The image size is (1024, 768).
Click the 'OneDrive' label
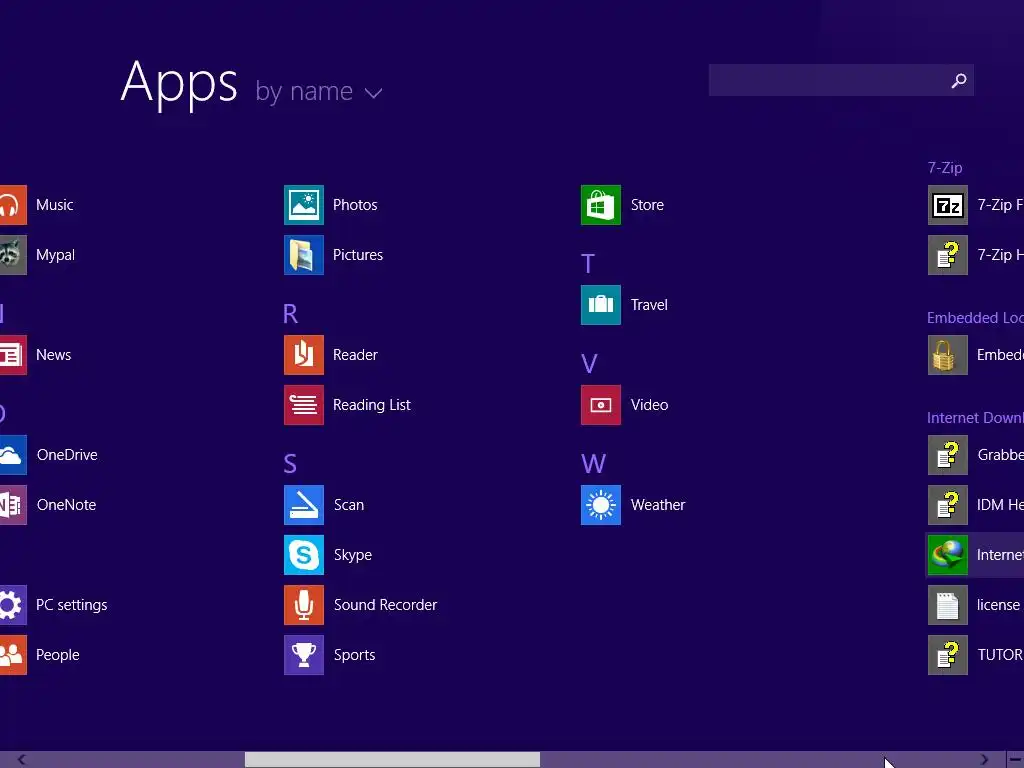click(67, 455)
